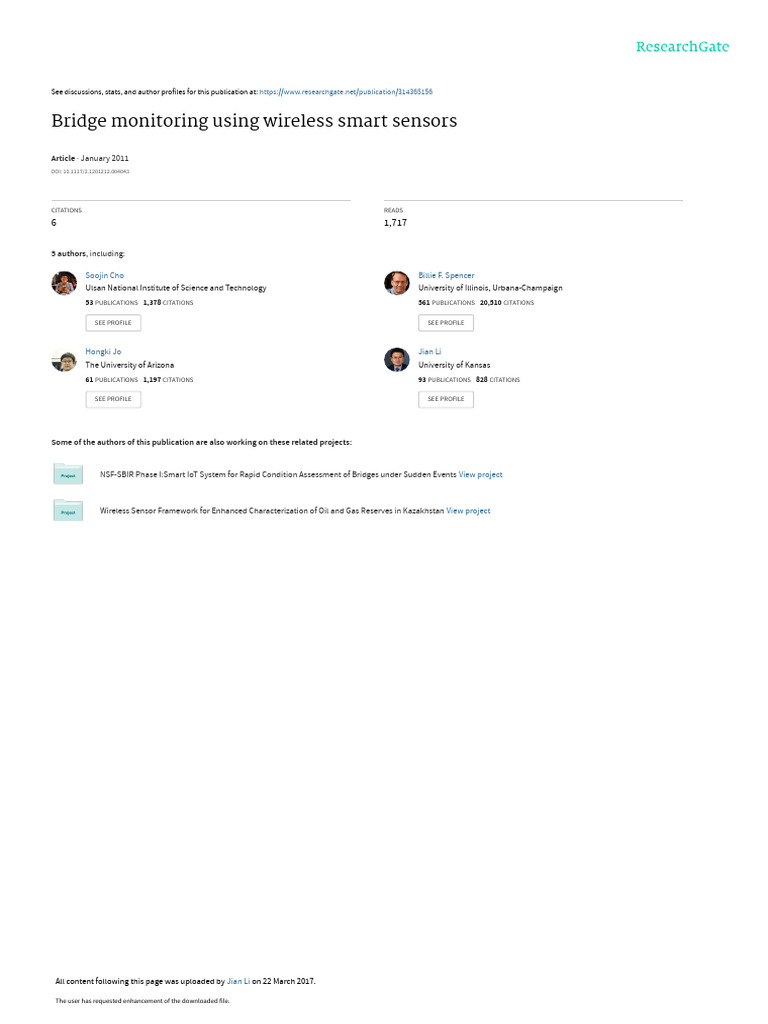Screen dimensions: 768x1024
Task: Open Soojin Cho's profile photo
Action: (x=64, y=283)
